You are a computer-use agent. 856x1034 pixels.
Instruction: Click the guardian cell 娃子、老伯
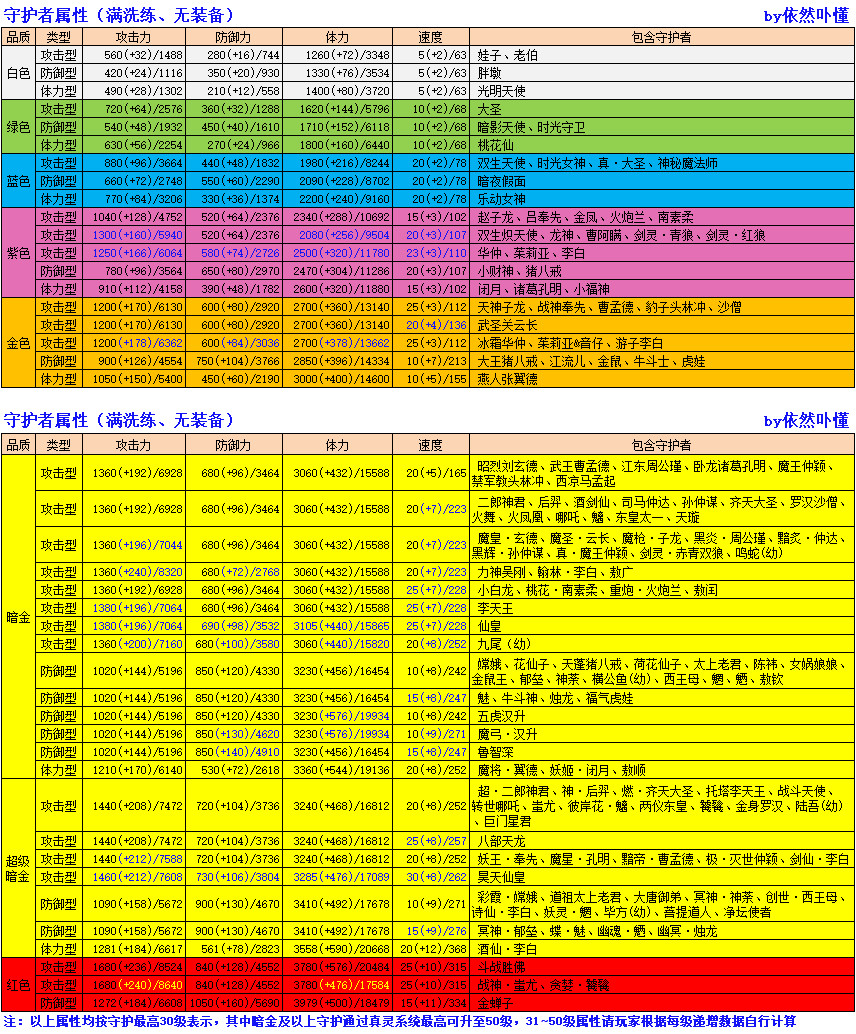coord(661,55)
